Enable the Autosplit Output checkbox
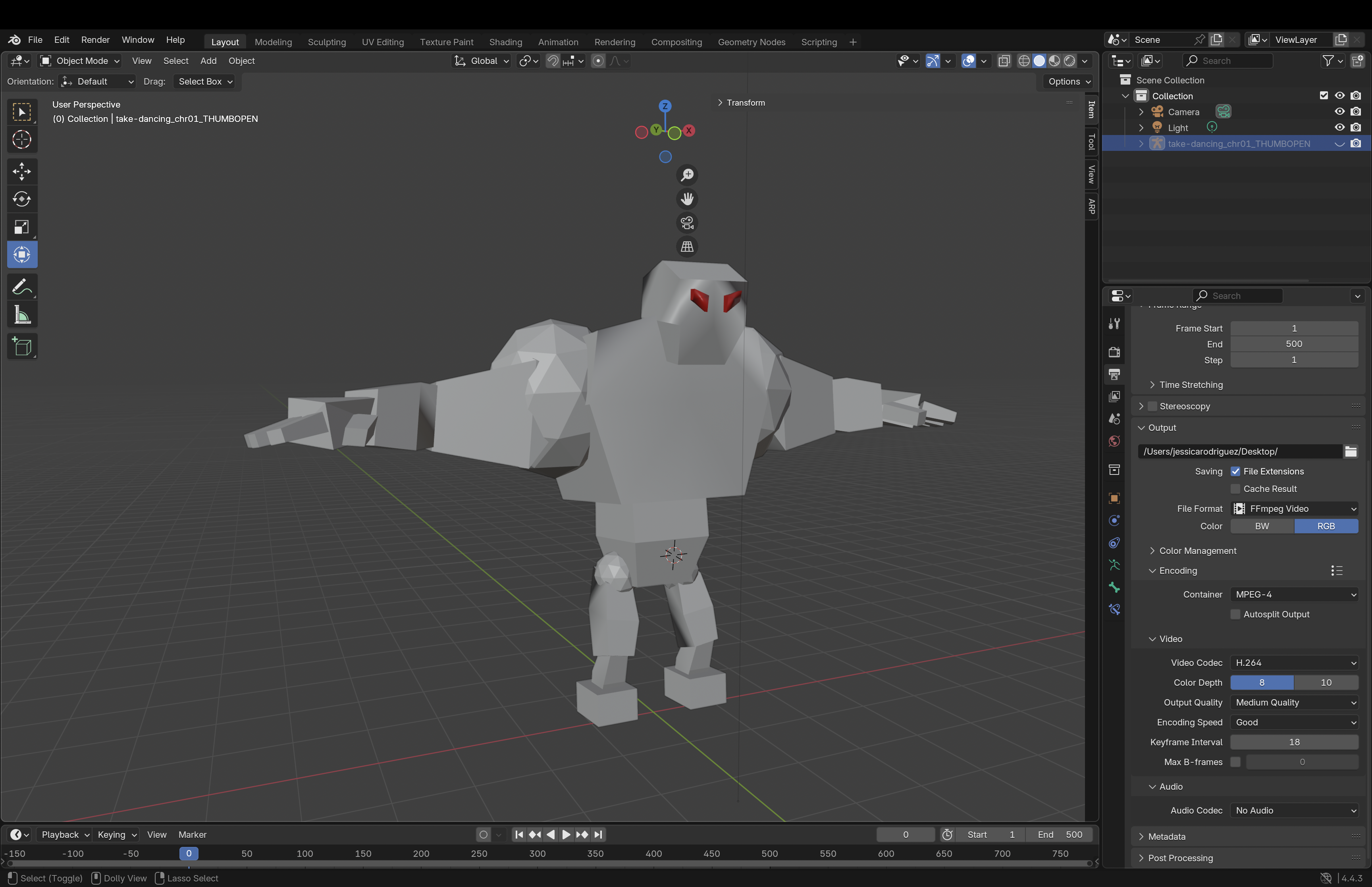 pos(1235,614)
